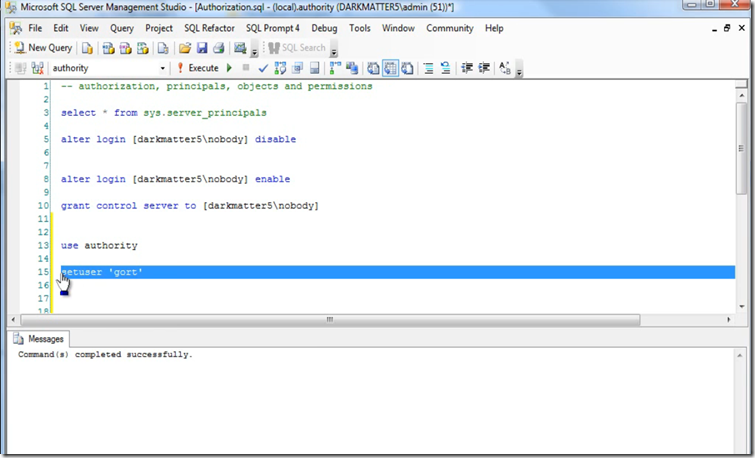Click Database Engine Query icon

[87, 48]
